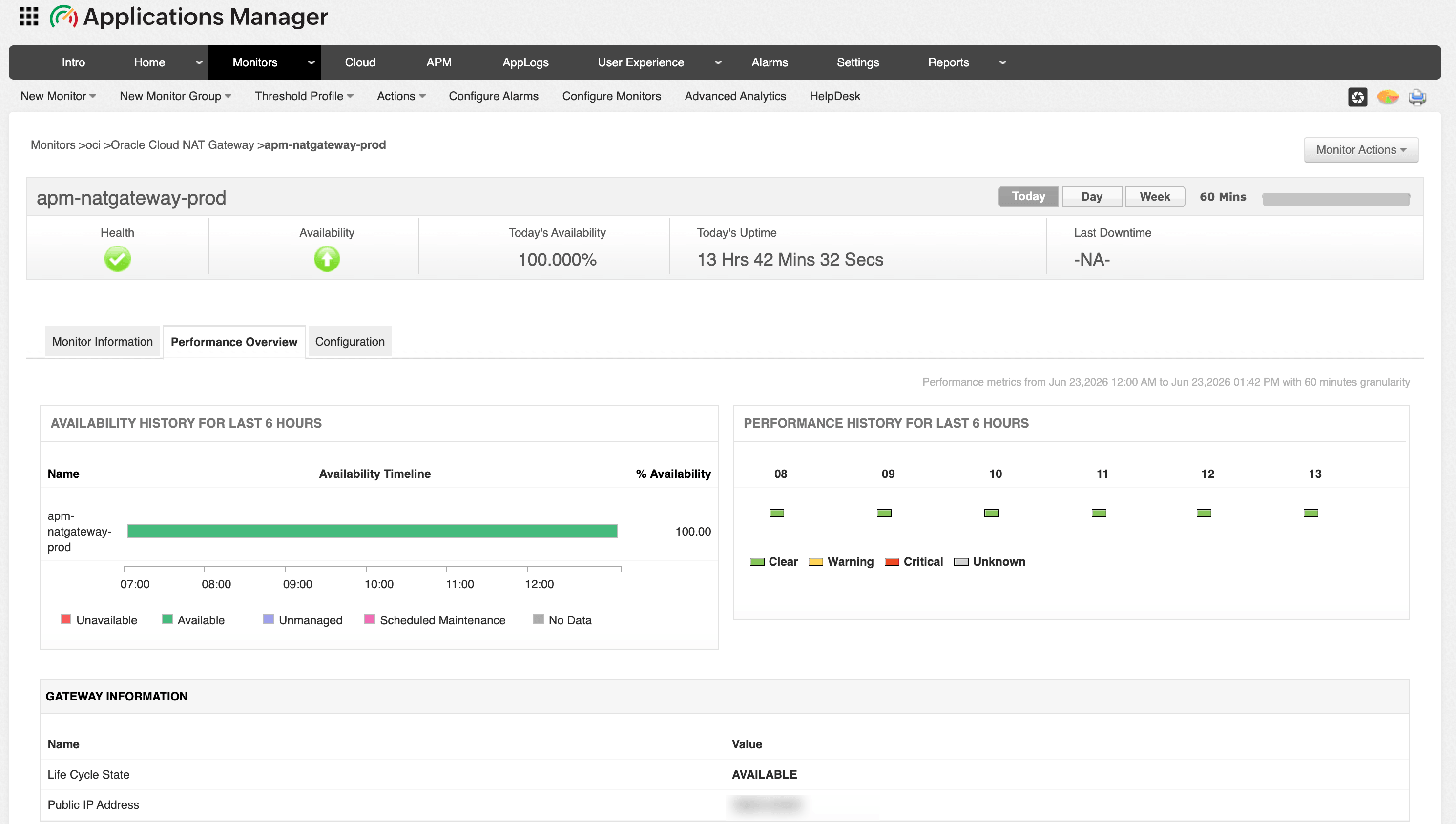Click the Scheduled Maintenance pink swatch
This screenshot has width=1456, height=824.
pos(370,619)
